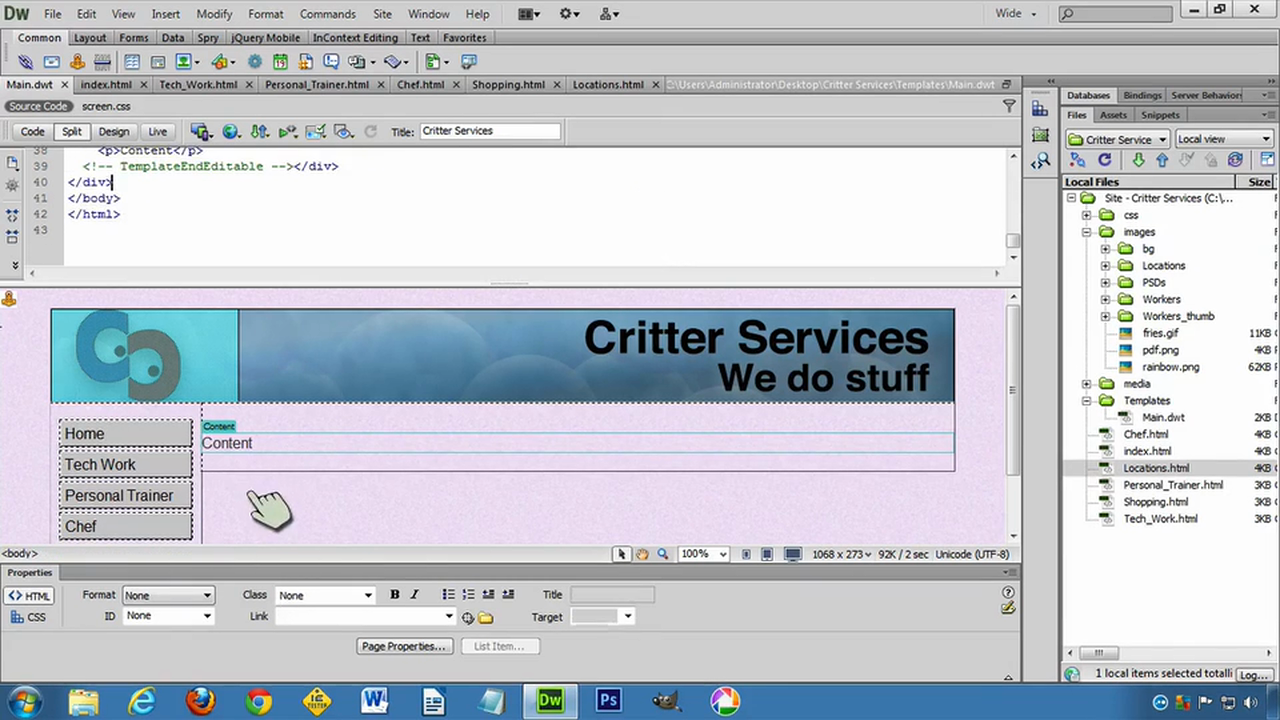The width and height of the screenshot is (1280, 720).
Task: Click the Bold button in Properties
Action: 394,595
